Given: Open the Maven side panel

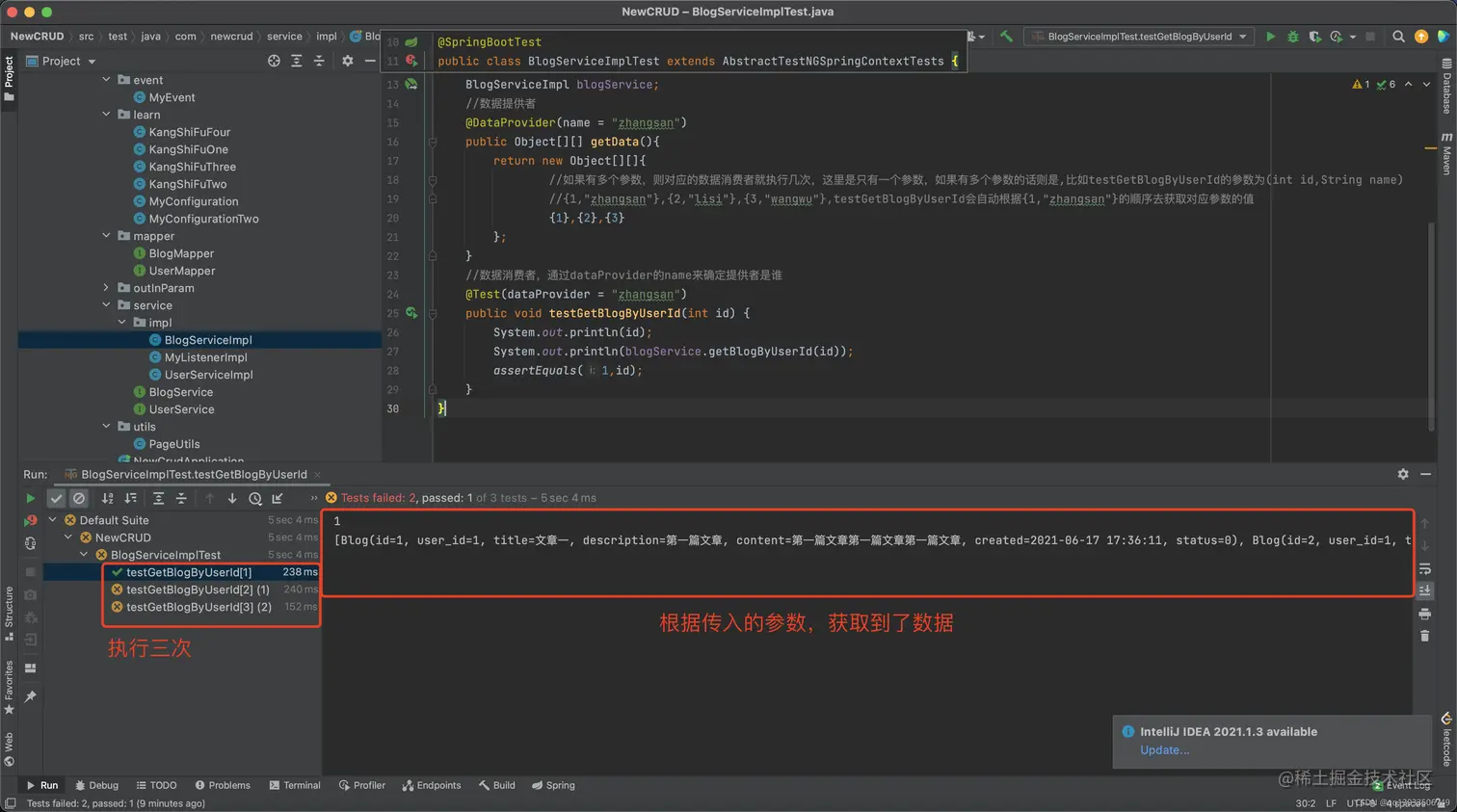Looking at the screenshot, I should [x=1446, y=153].
